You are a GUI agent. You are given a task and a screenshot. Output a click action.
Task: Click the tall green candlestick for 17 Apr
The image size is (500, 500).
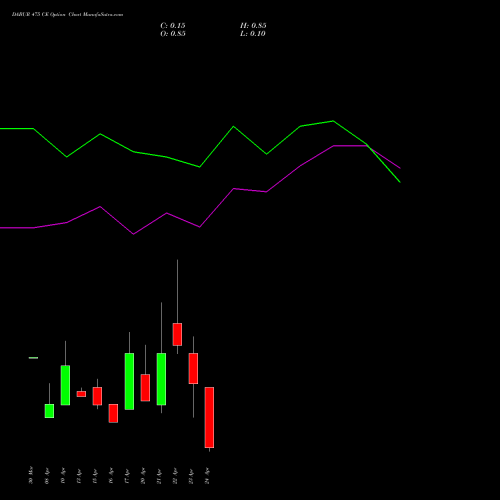(129, 381)
